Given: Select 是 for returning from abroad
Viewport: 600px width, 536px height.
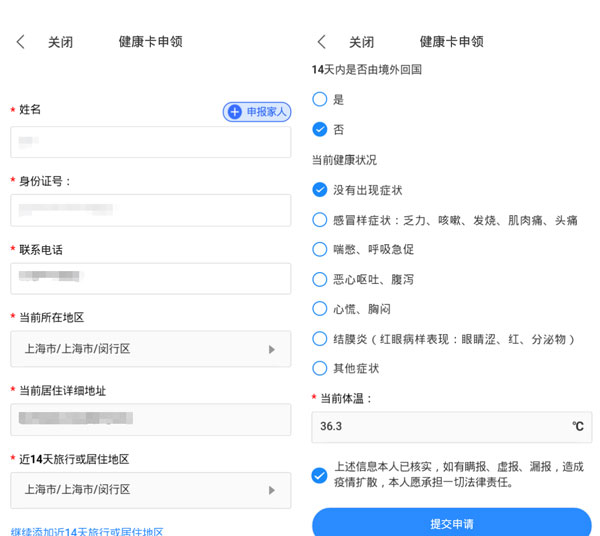Looking at the screenshot, I should click(320, 99).
